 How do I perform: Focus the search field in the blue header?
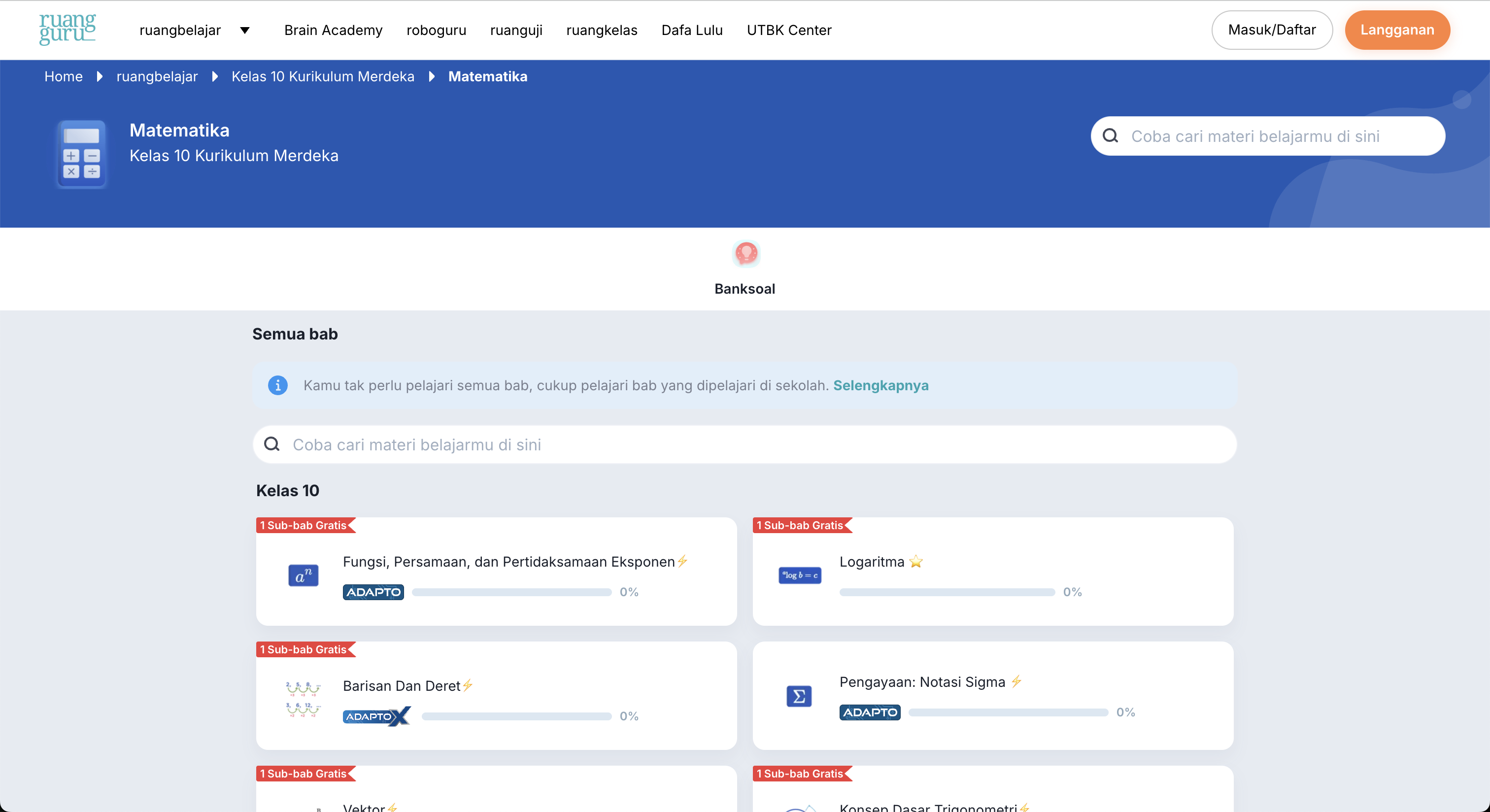pos(1267,136)
